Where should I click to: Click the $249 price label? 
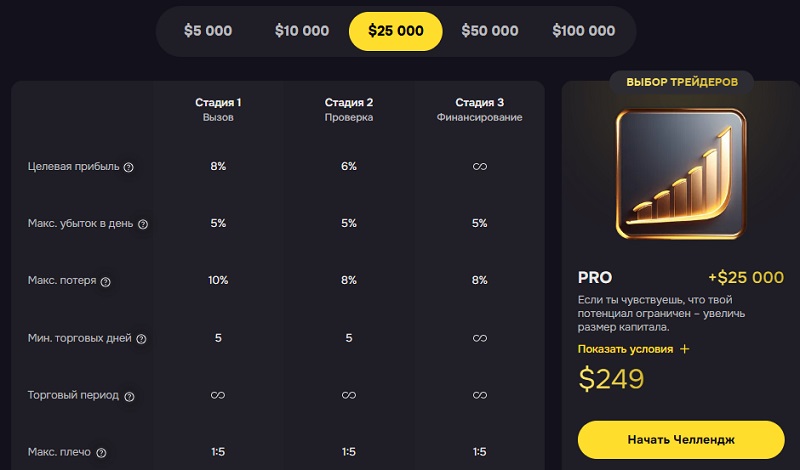click(611, 379)
